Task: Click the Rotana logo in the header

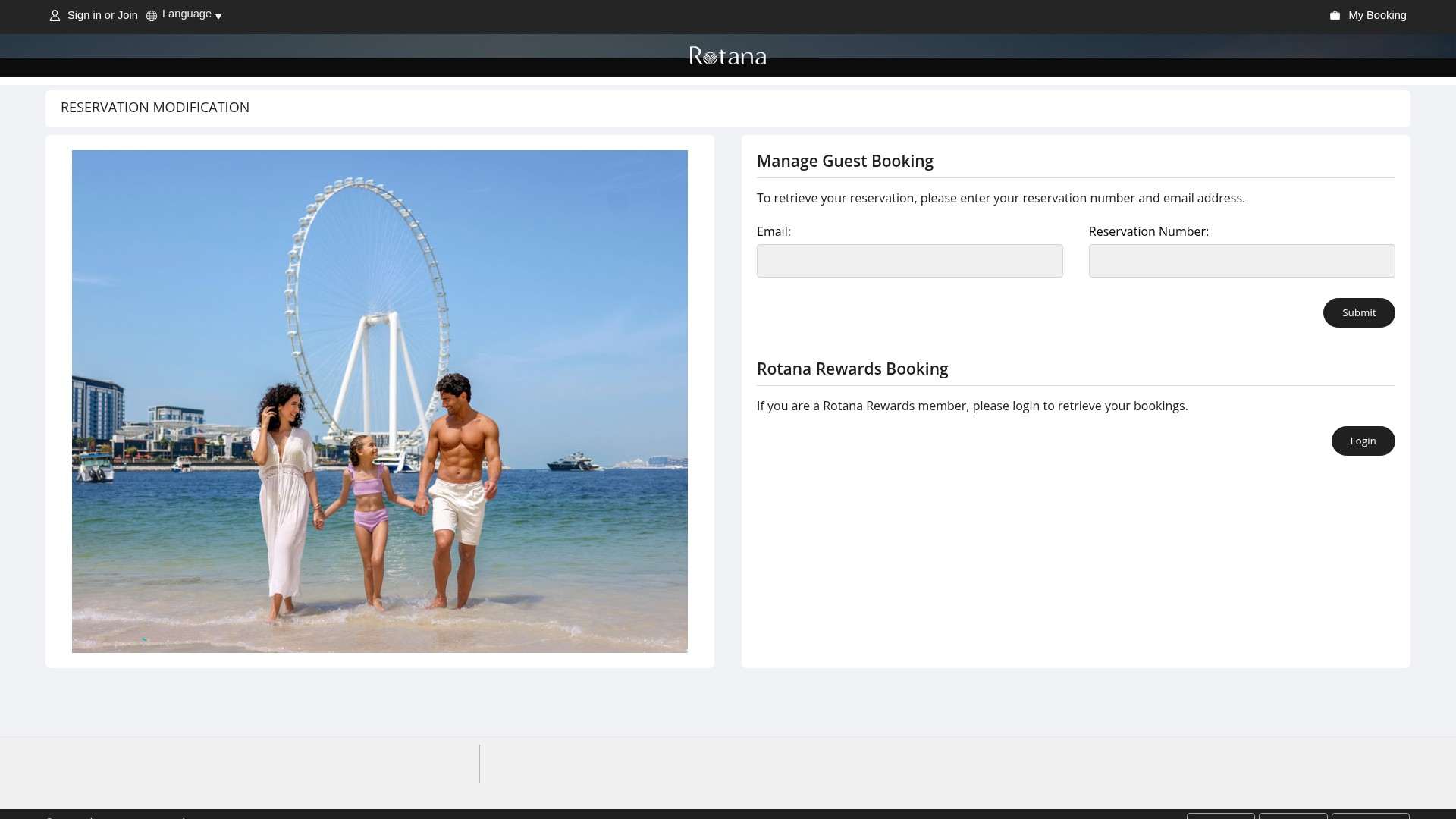Action: click(728, 56)
